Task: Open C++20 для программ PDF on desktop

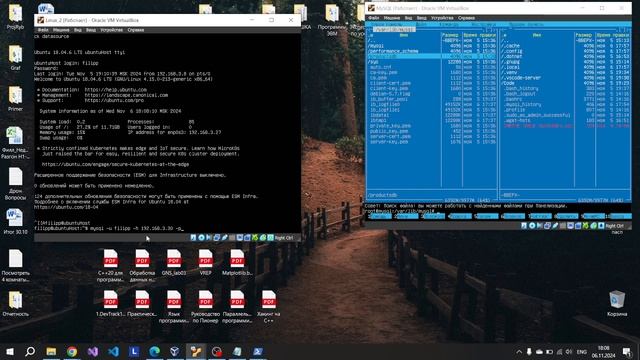Action: (x=110, y=265)
